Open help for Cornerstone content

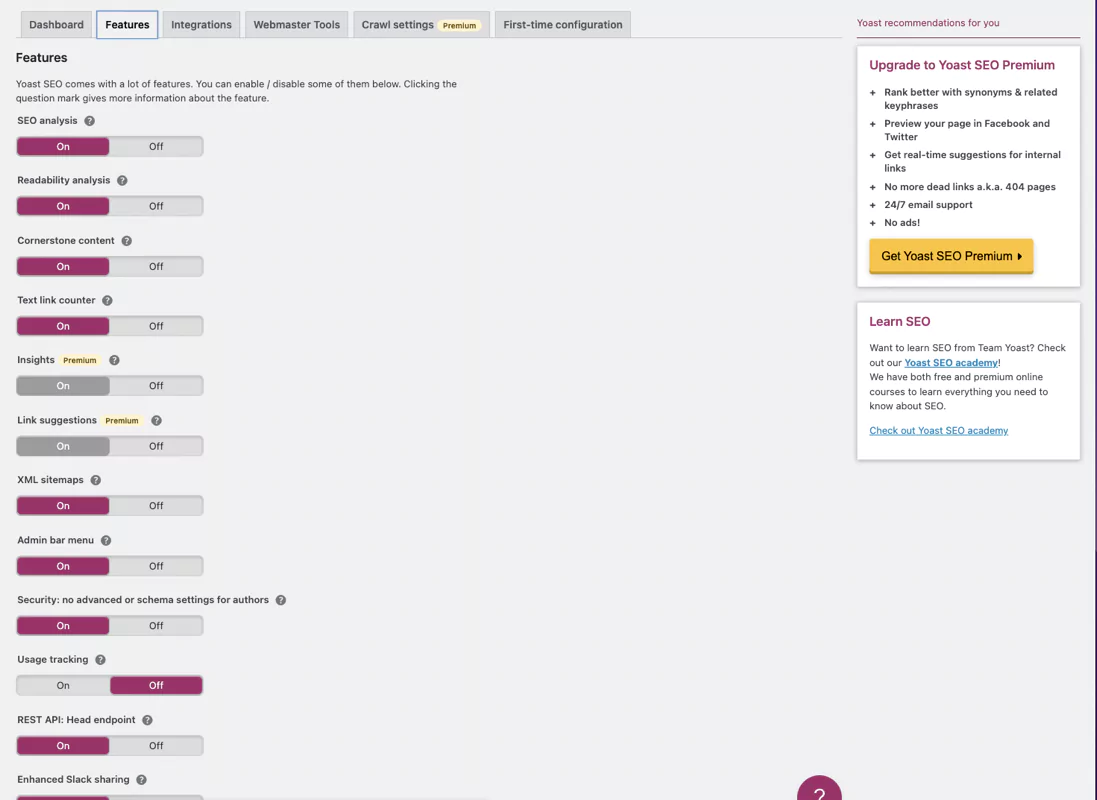coord(126,240)
